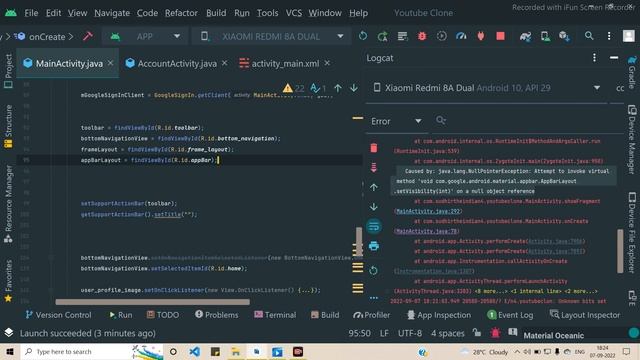
Task: Stop the running app
Action: [500, 36]
